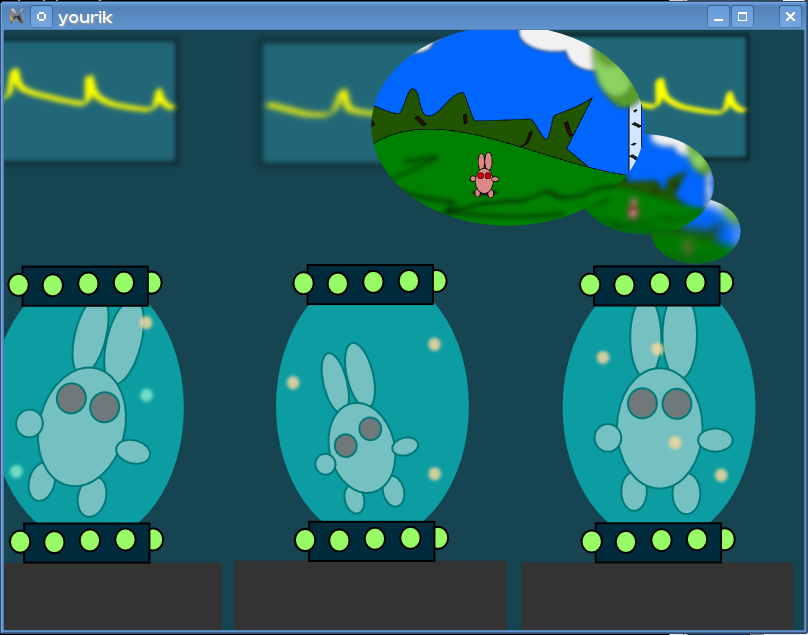Click the yourik title bar text
This screenshot has width=808, height=635.
pos(85,17)
